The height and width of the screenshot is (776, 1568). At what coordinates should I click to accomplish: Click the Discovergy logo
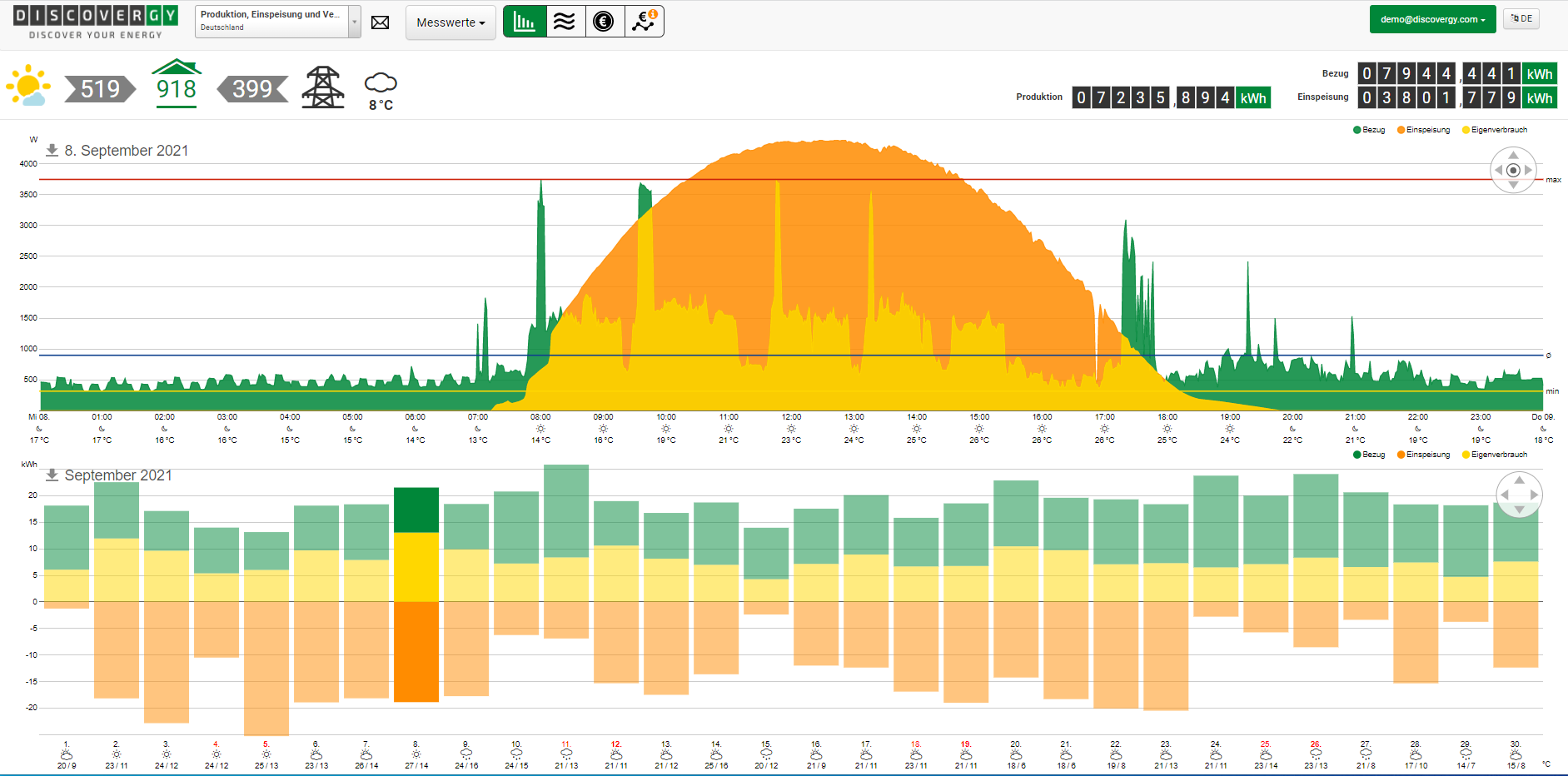[x=96, y=22]
